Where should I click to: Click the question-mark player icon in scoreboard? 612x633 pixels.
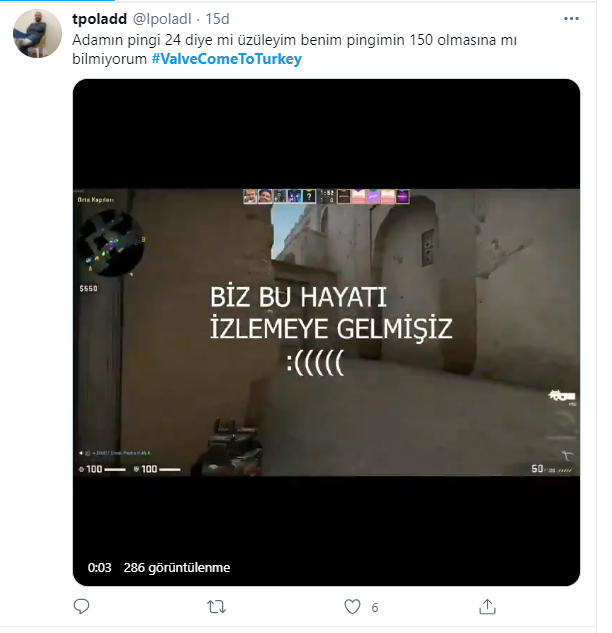(309, 196)
